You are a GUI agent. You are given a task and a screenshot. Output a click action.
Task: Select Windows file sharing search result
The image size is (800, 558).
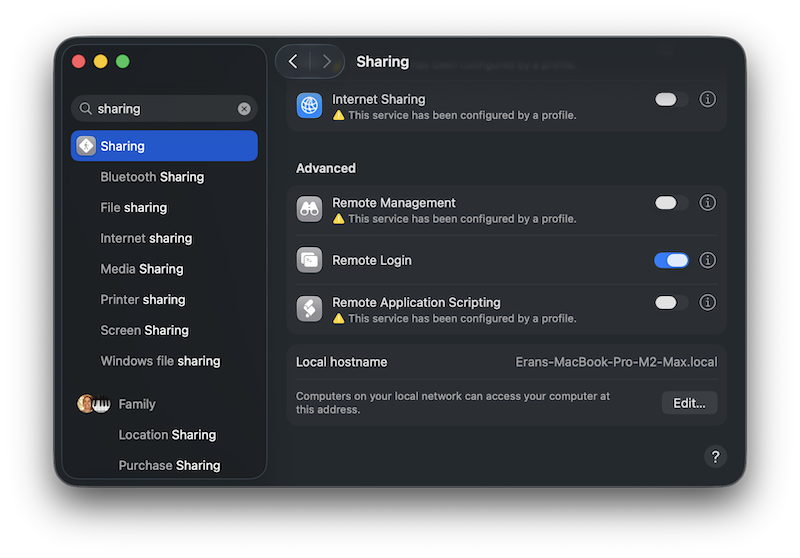(160, 361)
